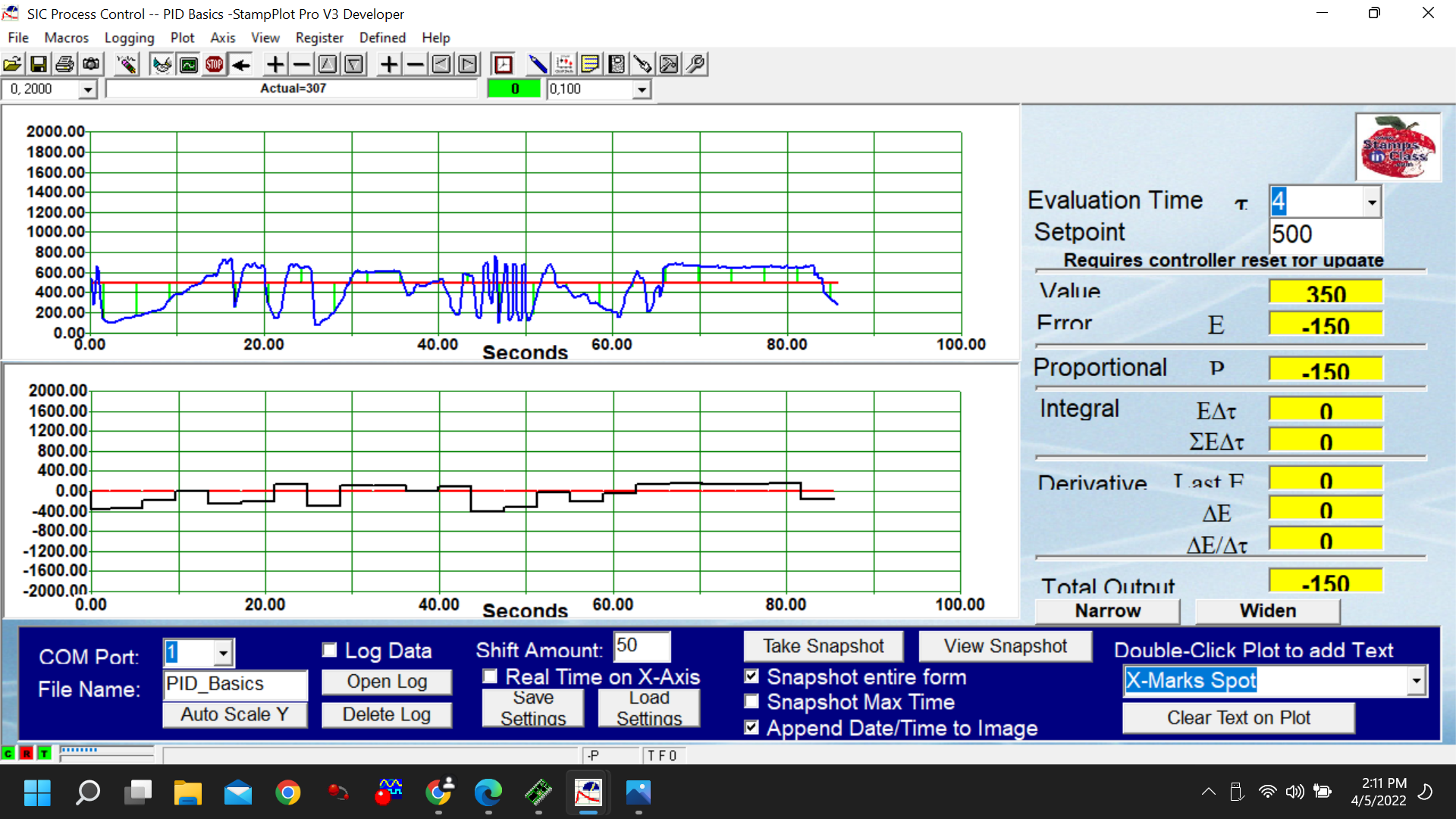Click the first plus icon for Y axis

[275, 64]
